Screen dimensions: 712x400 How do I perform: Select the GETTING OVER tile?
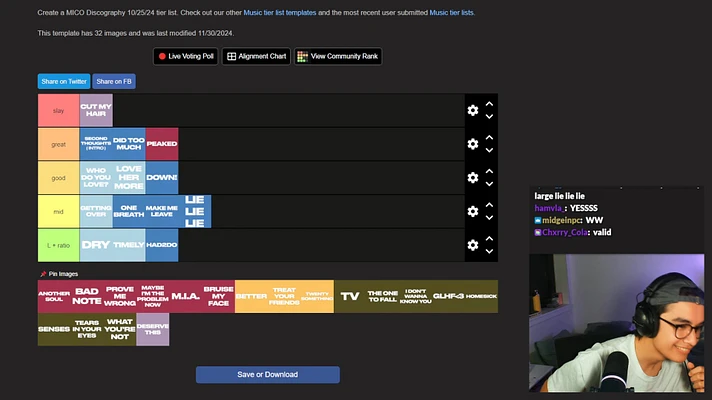tap(96, 211)
